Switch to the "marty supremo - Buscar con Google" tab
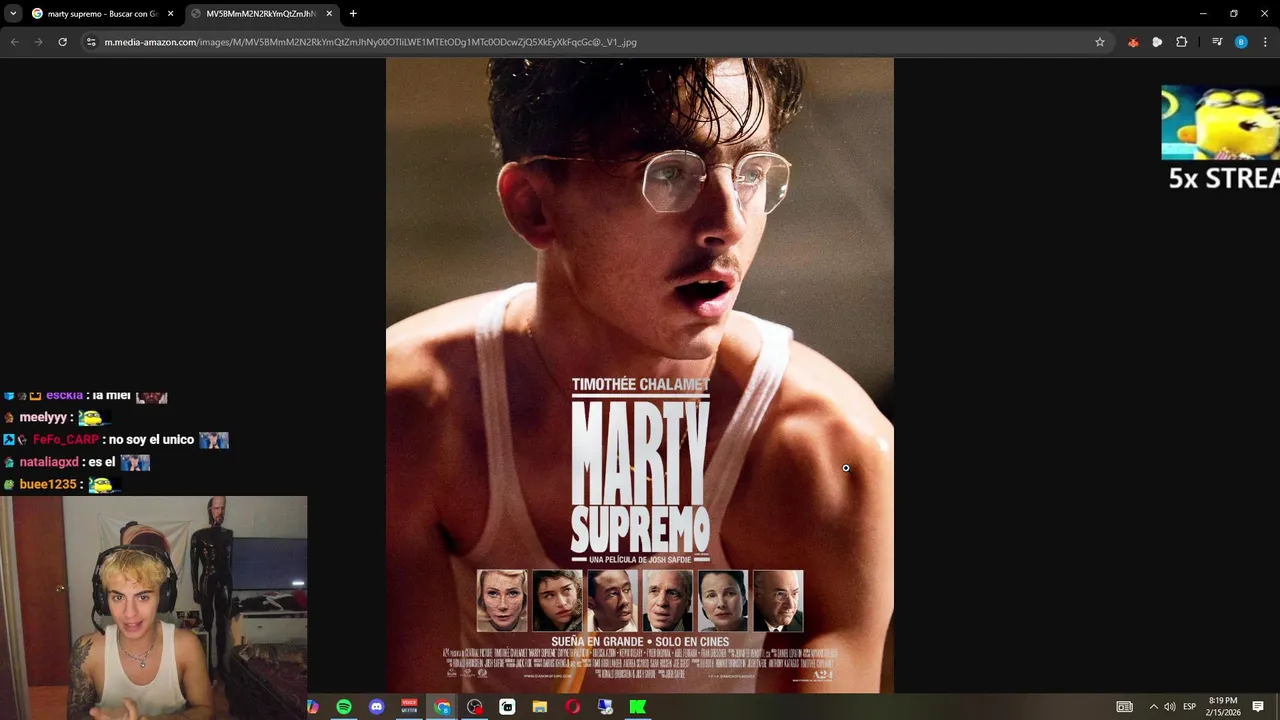This screenshot has width=1280, height=720. [x=103, y=14]
